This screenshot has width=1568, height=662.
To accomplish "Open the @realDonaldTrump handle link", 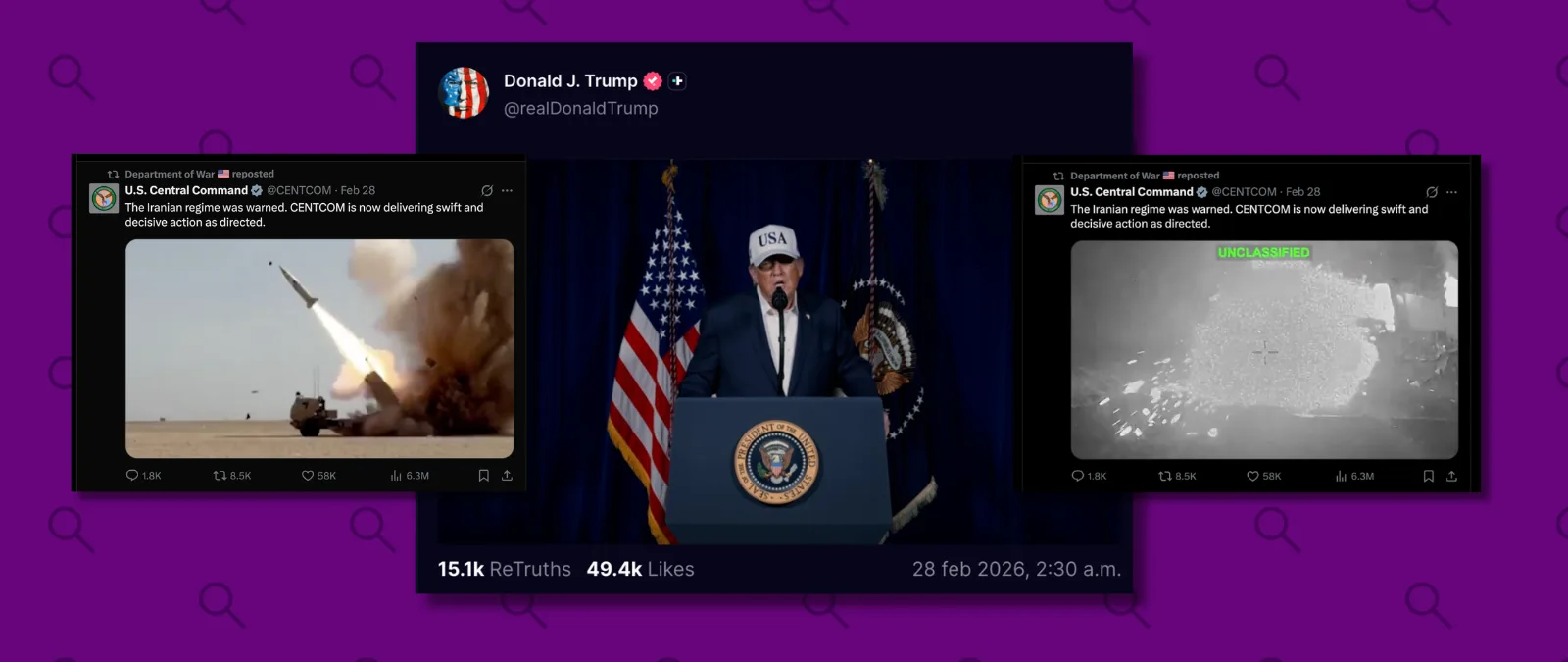I will pos(580,109).
